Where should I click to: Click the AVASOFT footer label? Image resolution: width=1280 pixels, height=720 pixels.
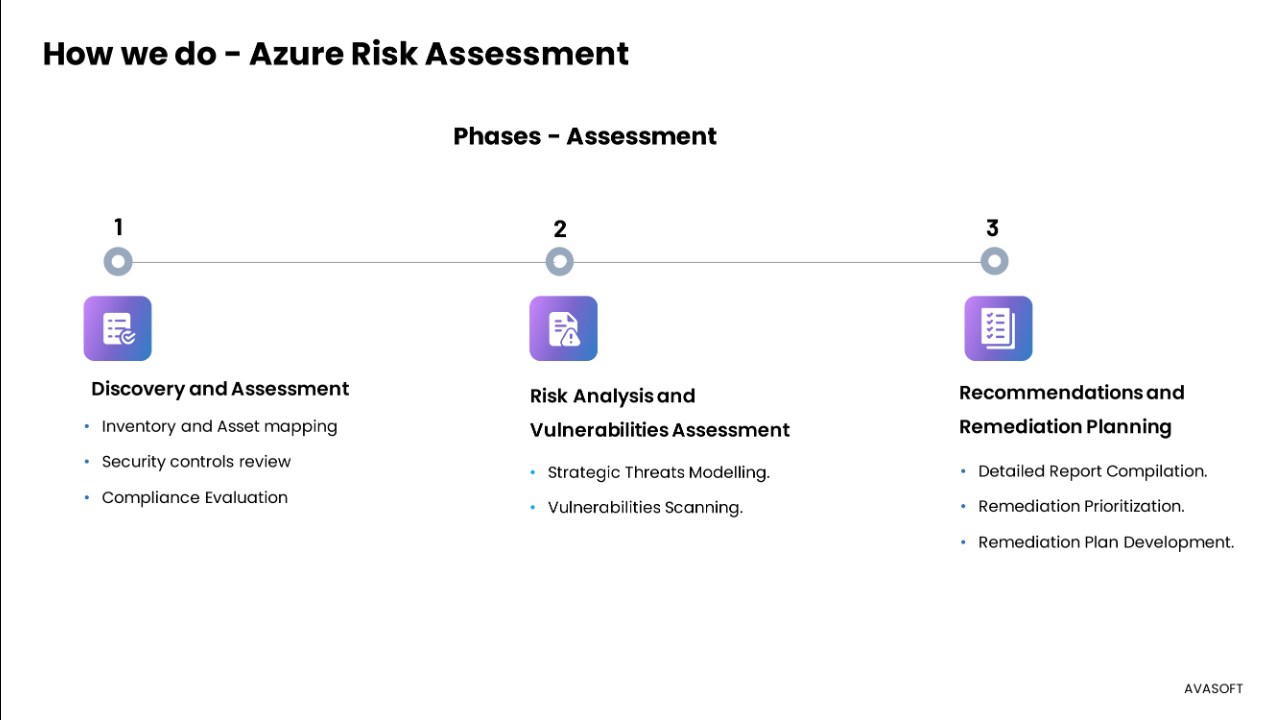coord(1213,689)
